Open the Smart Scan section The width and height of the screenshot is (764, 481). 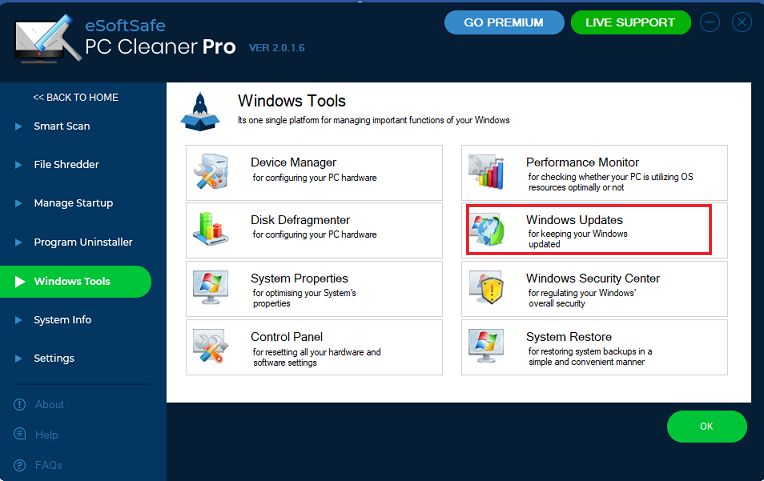click(x=62, y=126)
